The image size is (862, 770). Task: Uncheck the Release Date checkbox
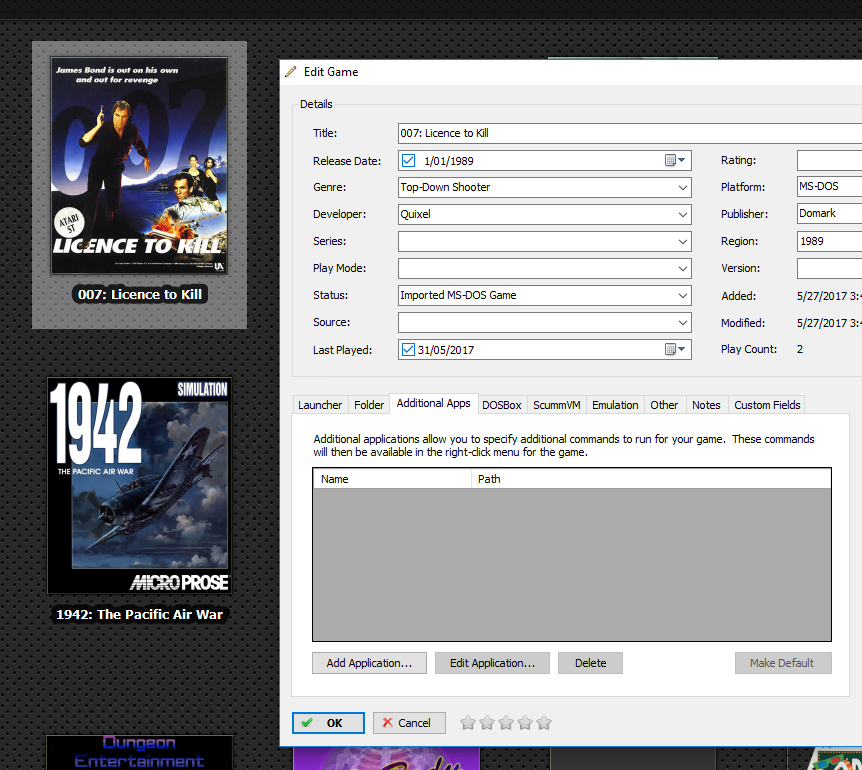(408, 160)
